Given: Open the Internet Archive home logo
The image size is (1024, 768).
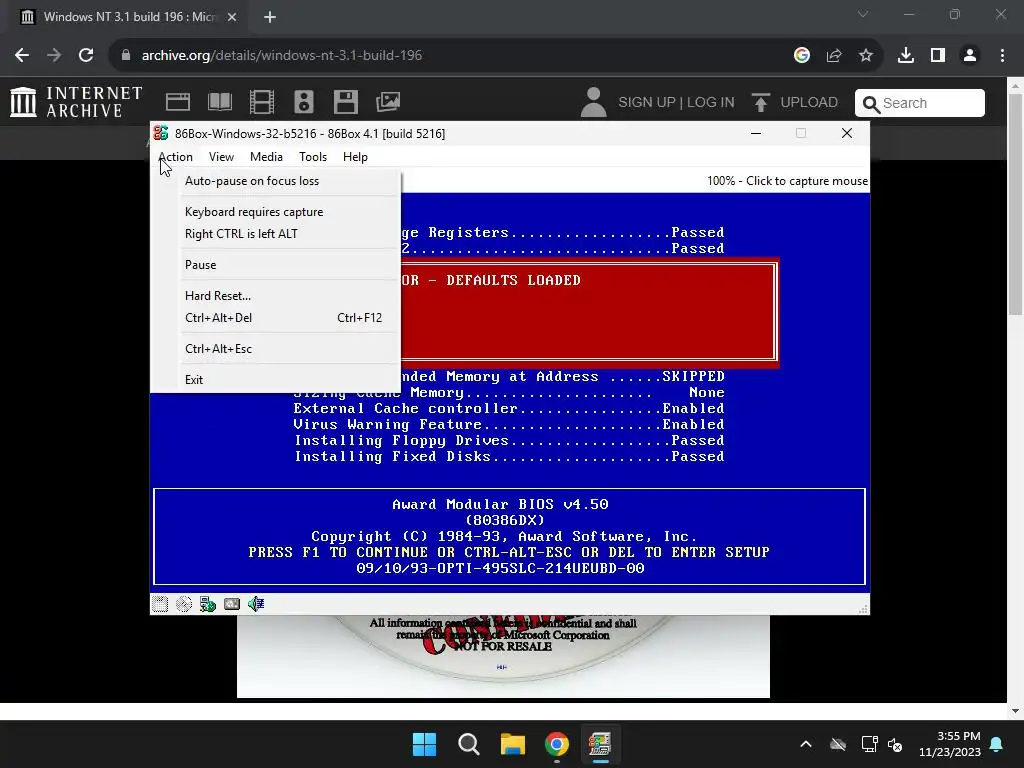Looking at the screenshot, I should (x=76, y=102).
